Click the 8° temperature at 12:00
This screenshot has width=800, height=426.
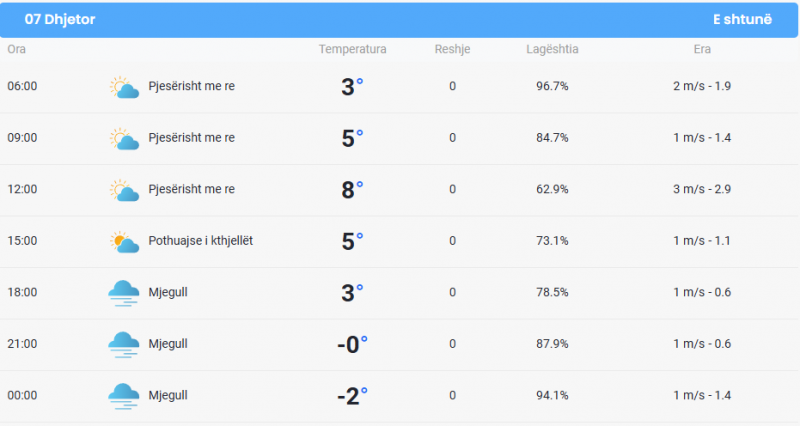point(352,190)
